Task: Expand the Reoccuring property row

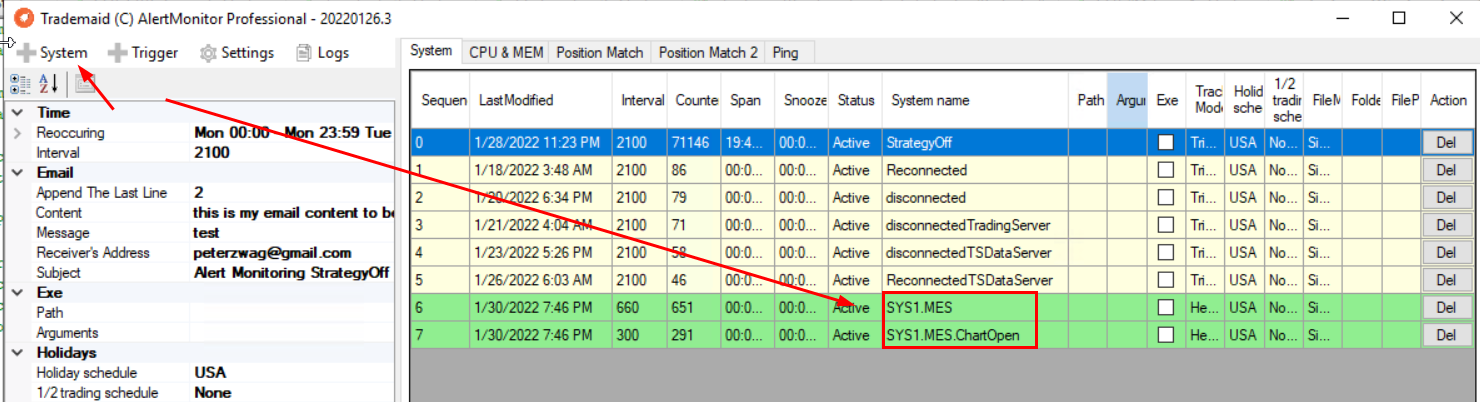Action: click(17, 133)
